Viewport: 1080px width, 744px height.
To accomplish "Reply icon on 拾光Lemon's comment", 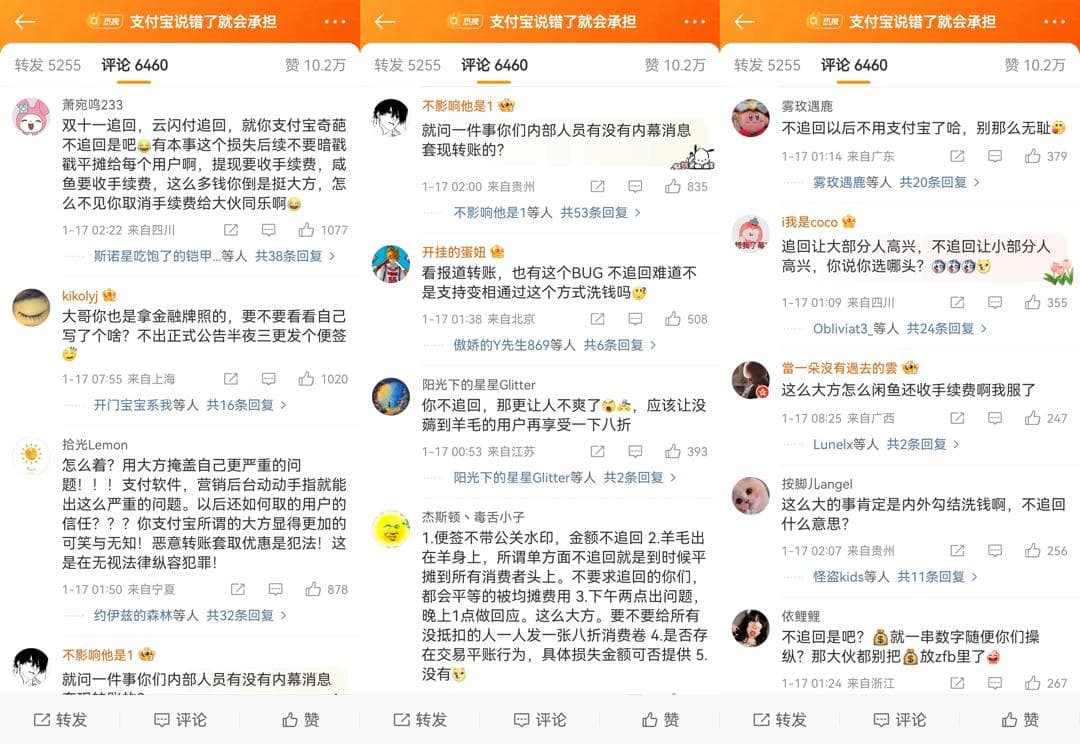I will (x=276, y=589).
